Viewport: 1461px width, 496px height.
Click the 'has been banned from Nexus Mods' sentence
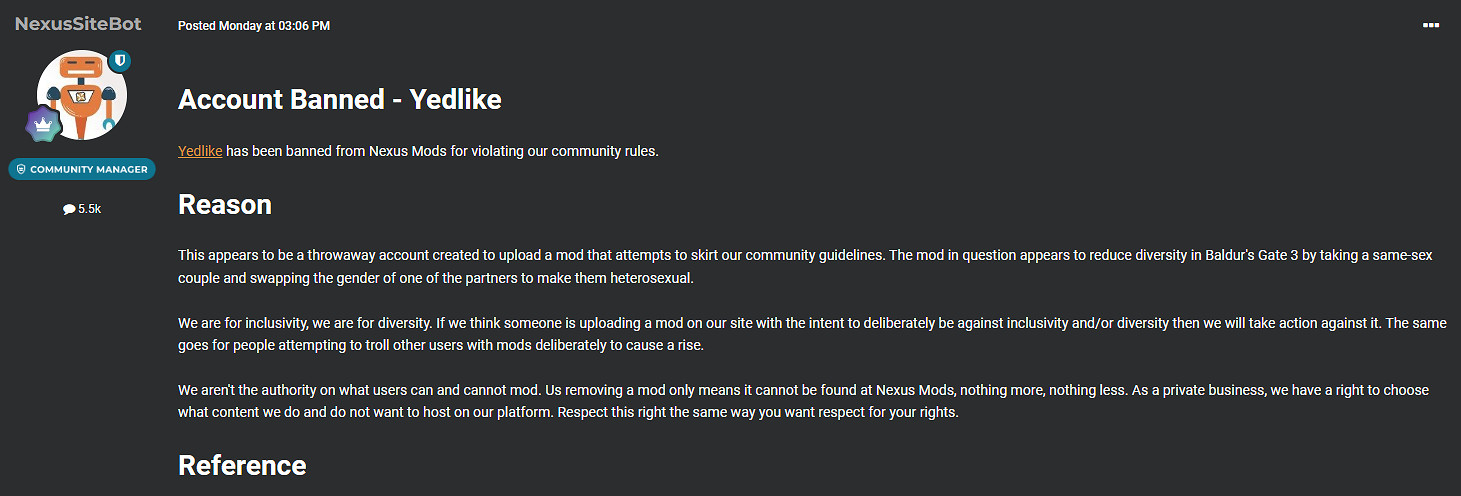tap(440, 151)
